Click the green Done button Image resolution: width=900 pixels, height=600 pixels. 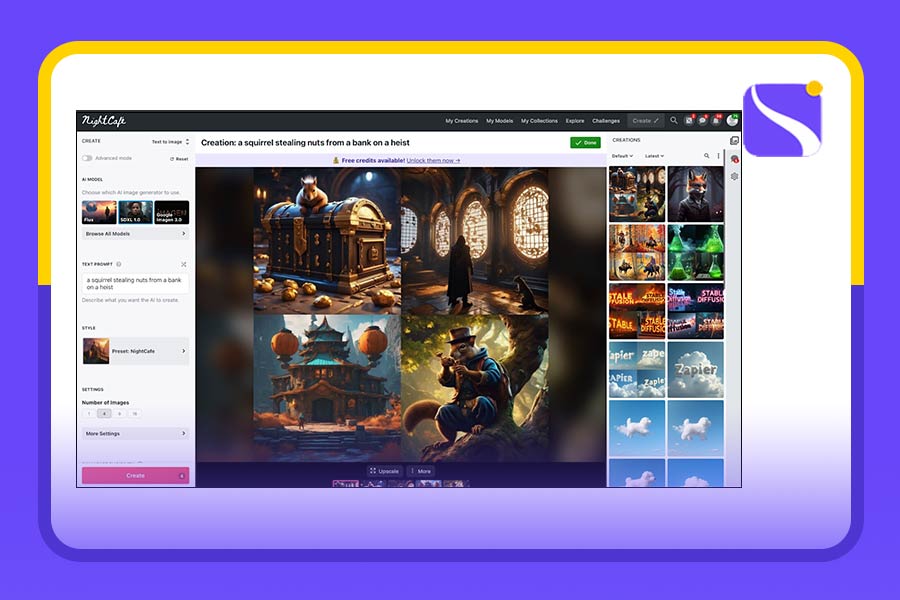coord(585,143)
